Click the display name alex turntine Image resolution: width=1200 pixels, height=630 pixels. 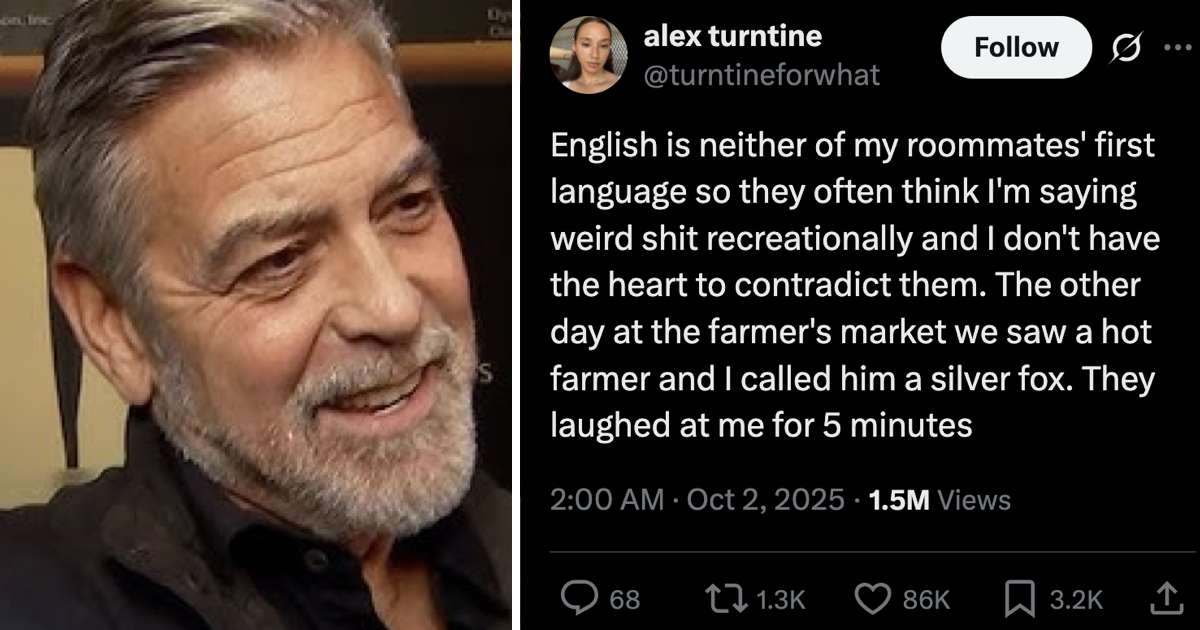(732, 37)
